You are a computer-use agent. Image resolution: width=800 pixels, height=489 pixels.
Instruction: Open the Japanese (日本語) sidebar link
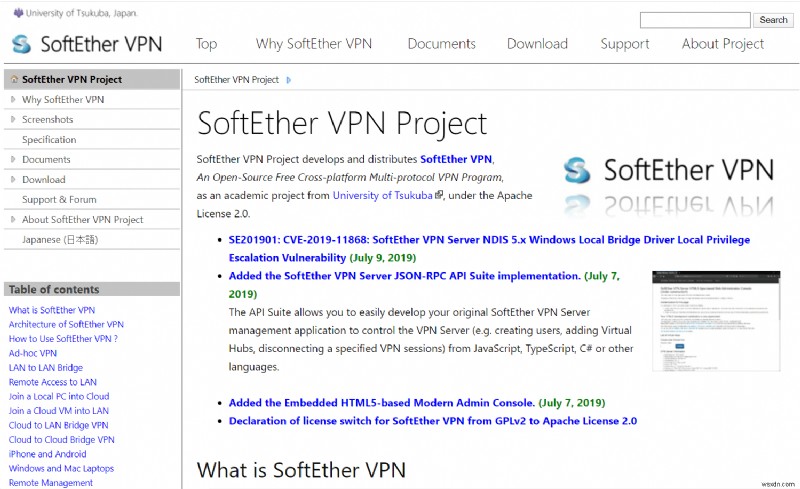(x=60, y=240)
